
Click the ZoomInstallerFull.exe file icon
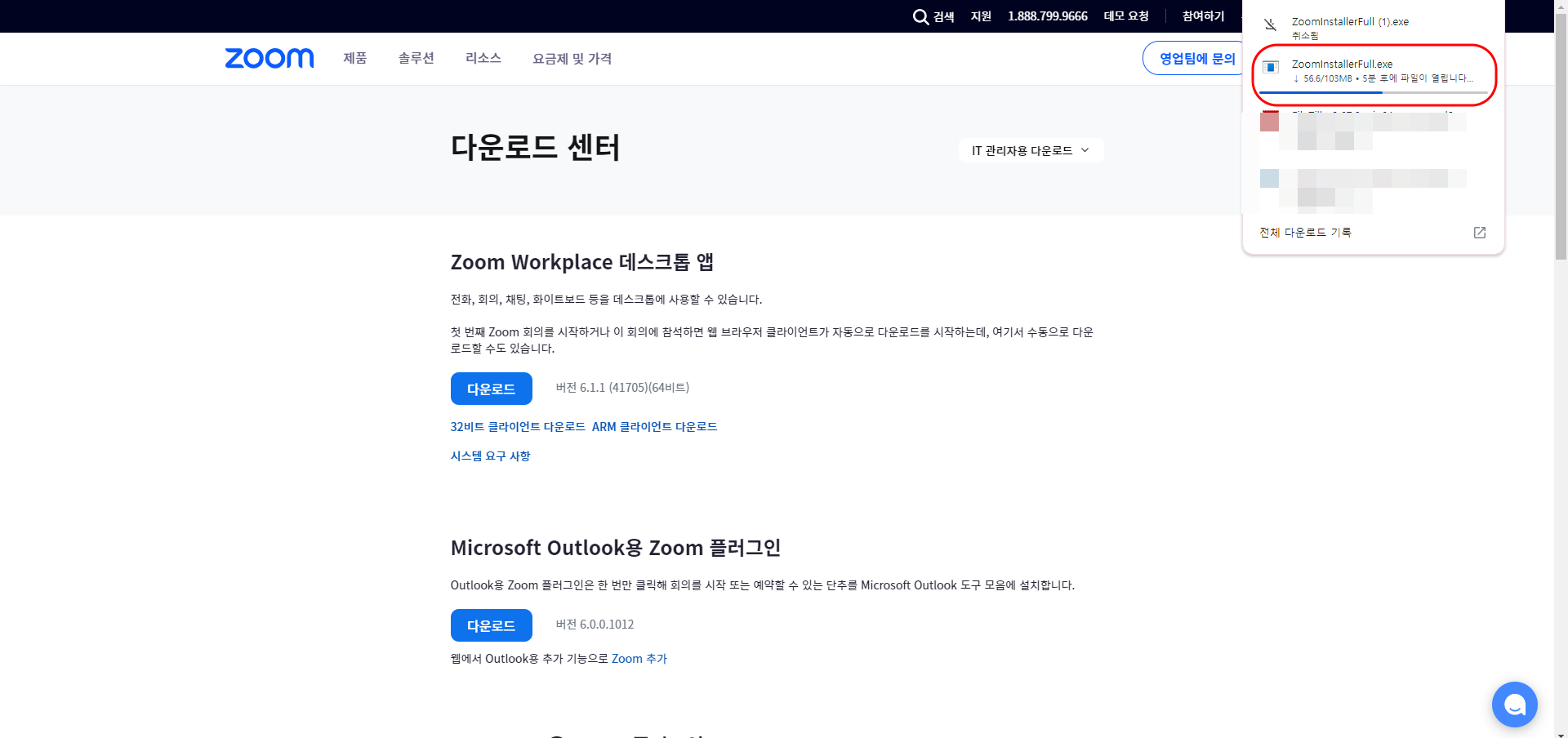click(1271, 67)
